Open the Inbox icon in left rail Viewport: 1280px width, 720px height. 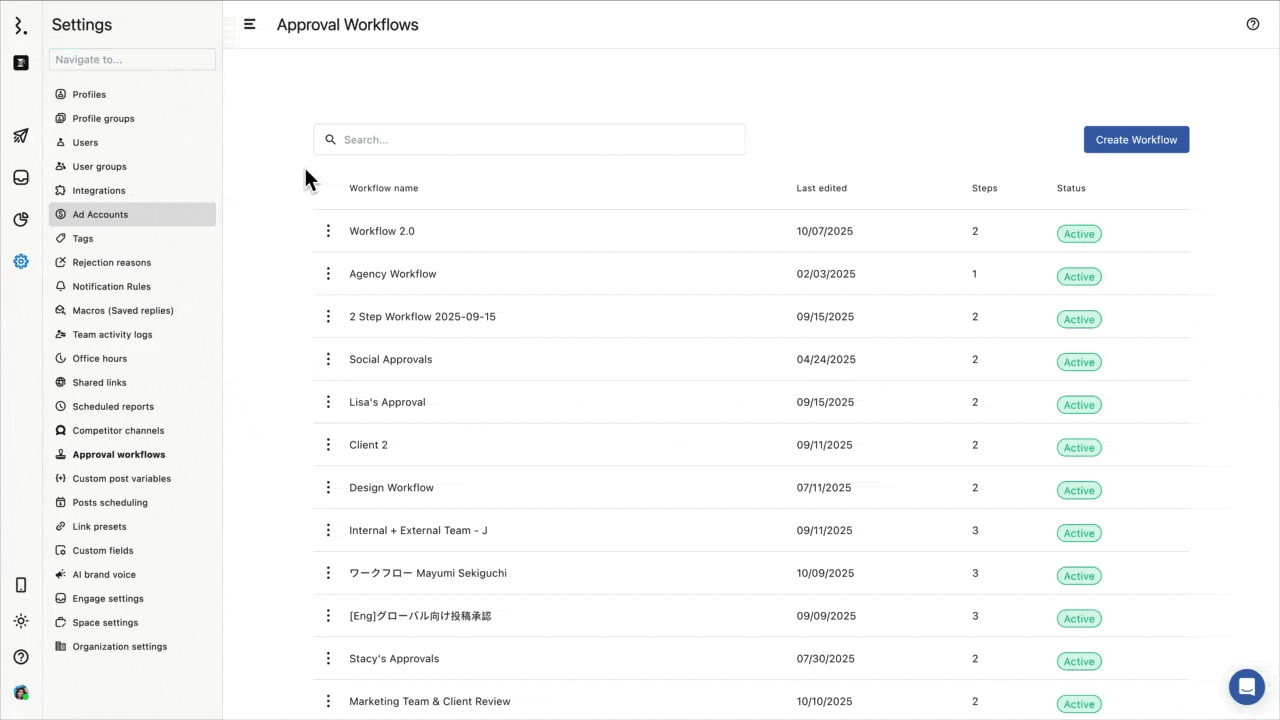21,178
